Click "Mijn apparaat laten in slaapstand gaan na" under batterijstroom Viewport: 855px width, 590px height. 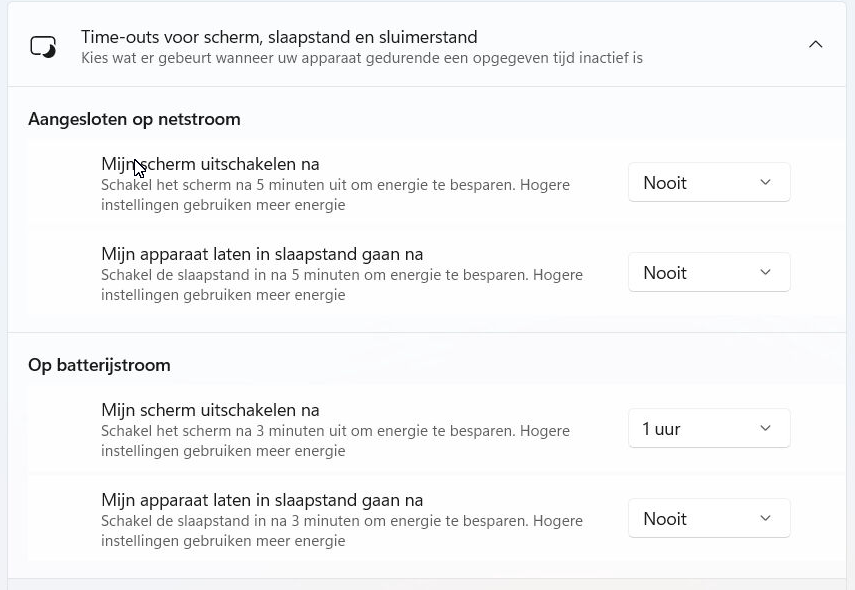(x=262, y=500)
